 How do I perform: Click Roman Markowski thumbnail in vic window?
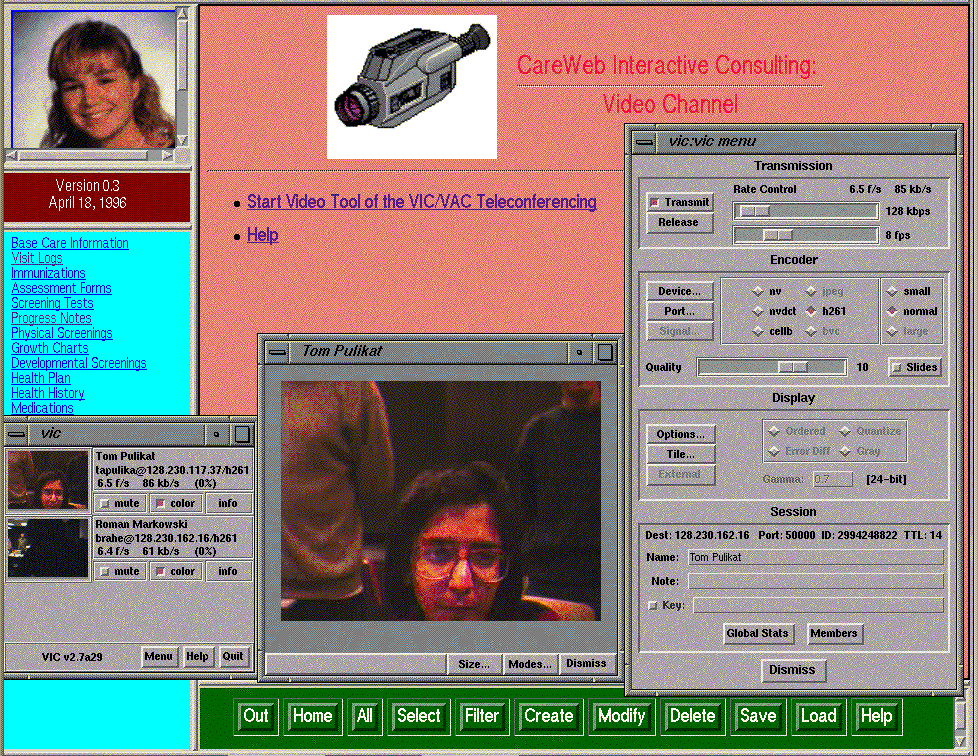pos(48,548)
